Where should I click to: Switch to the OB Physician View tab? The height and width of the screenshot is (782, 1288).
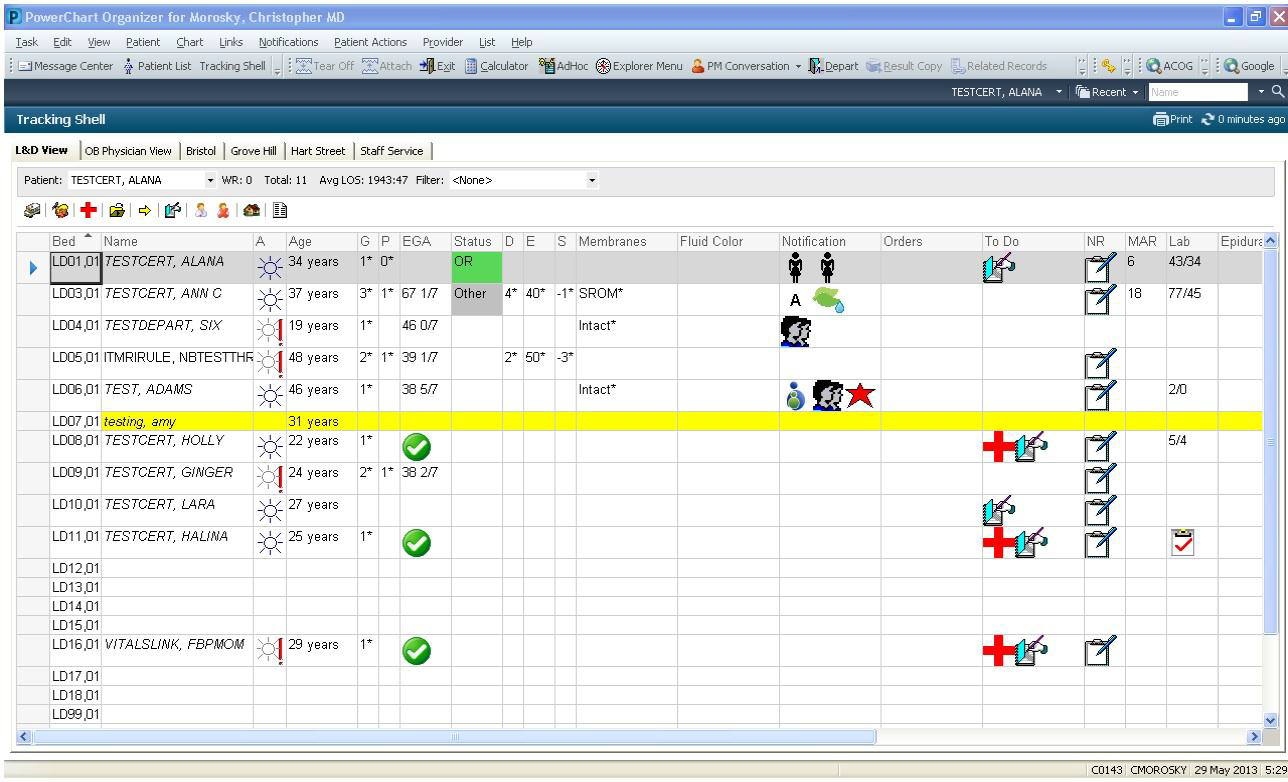[128, 150]
